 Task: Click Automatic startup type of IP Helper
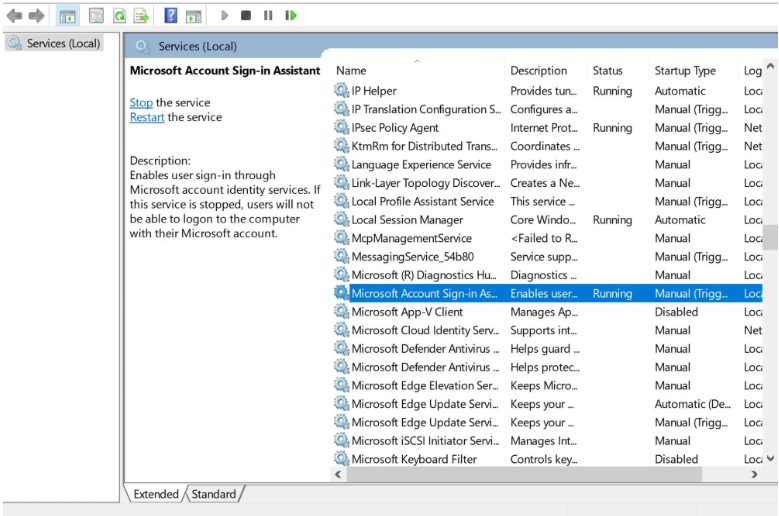click(x=680, y=91)
